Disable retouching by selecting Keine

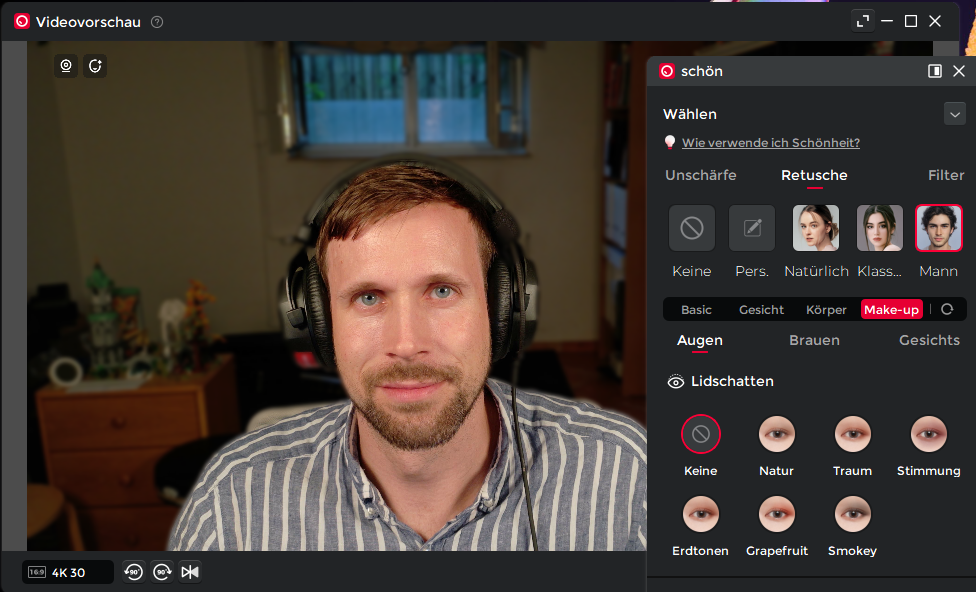pyautogui.click(x=692, y=227)
